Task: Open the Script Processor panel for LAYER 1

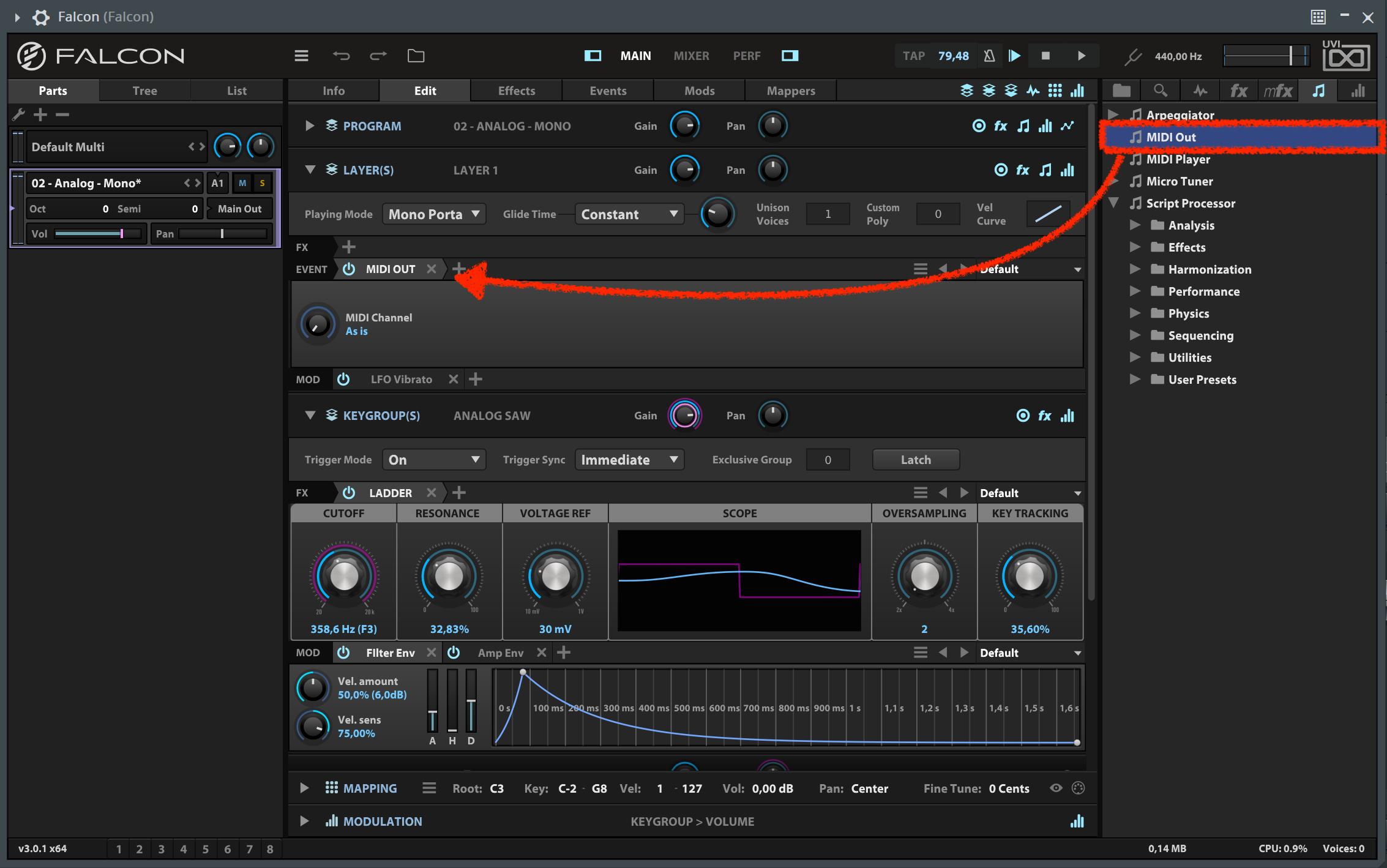Action: coord(1045,170)
